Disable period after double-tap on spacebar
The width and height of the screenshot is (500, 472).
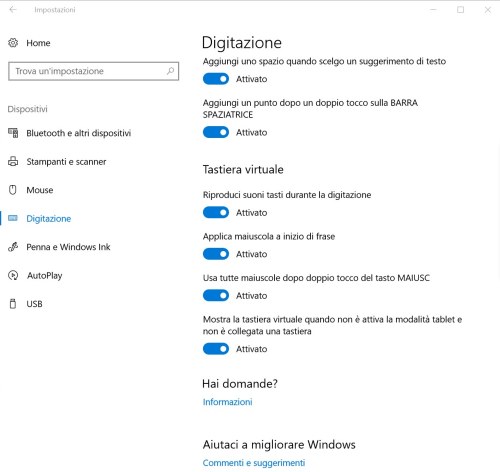point(216,132)
